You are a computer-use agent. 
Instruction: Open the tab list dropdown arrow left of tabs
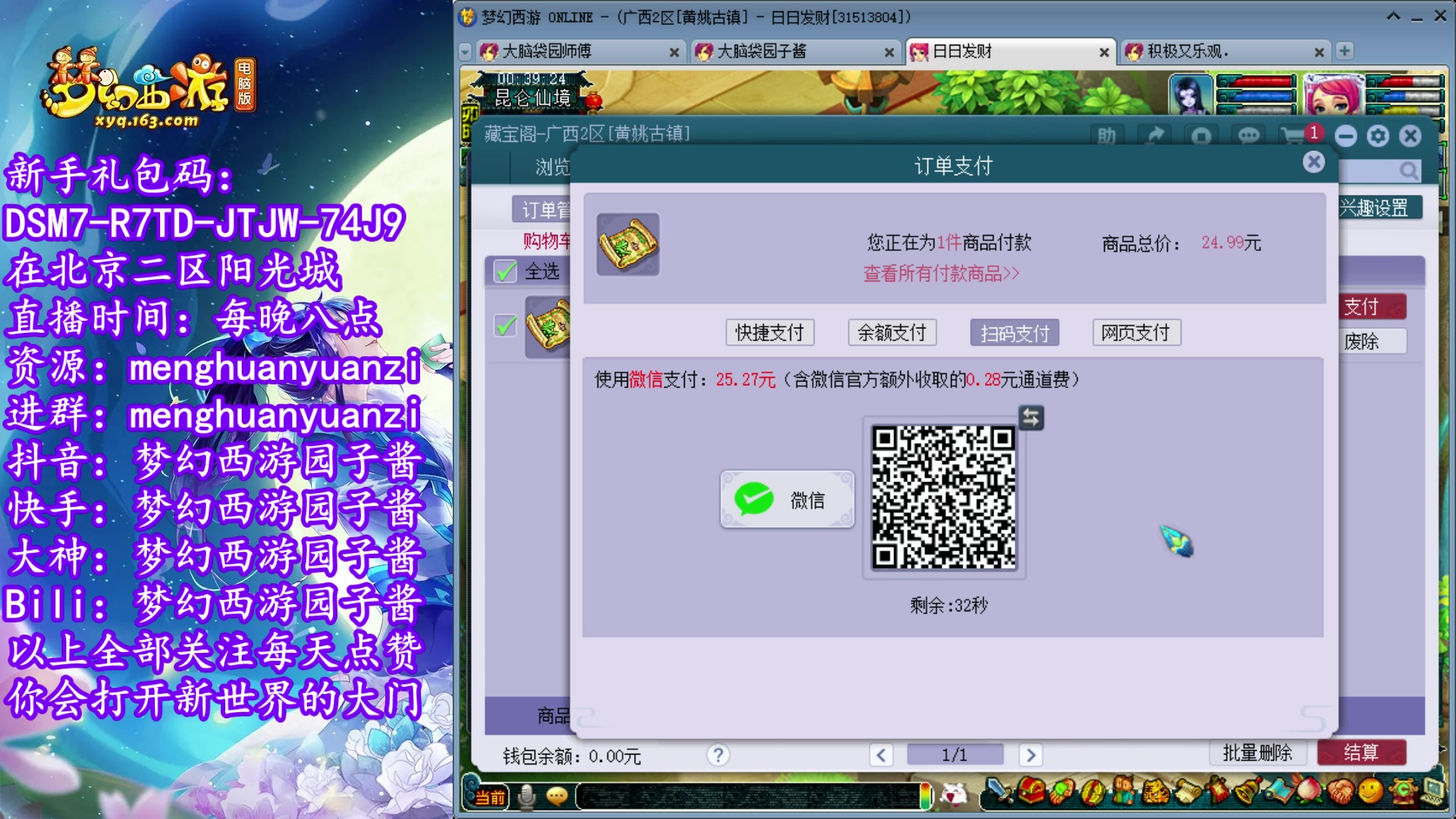point(465,52)
